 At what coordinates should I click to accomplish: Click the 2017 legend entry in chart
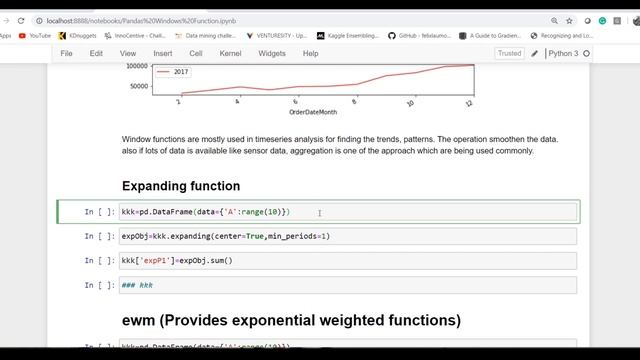(x=173, y=72)
